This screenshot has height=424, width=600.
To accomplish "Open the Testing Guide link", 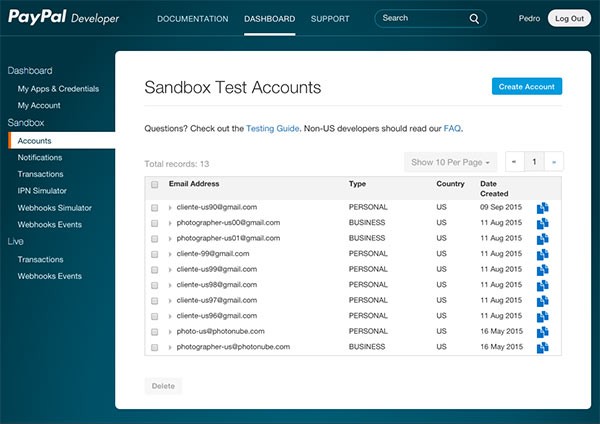I will [272, 129].
